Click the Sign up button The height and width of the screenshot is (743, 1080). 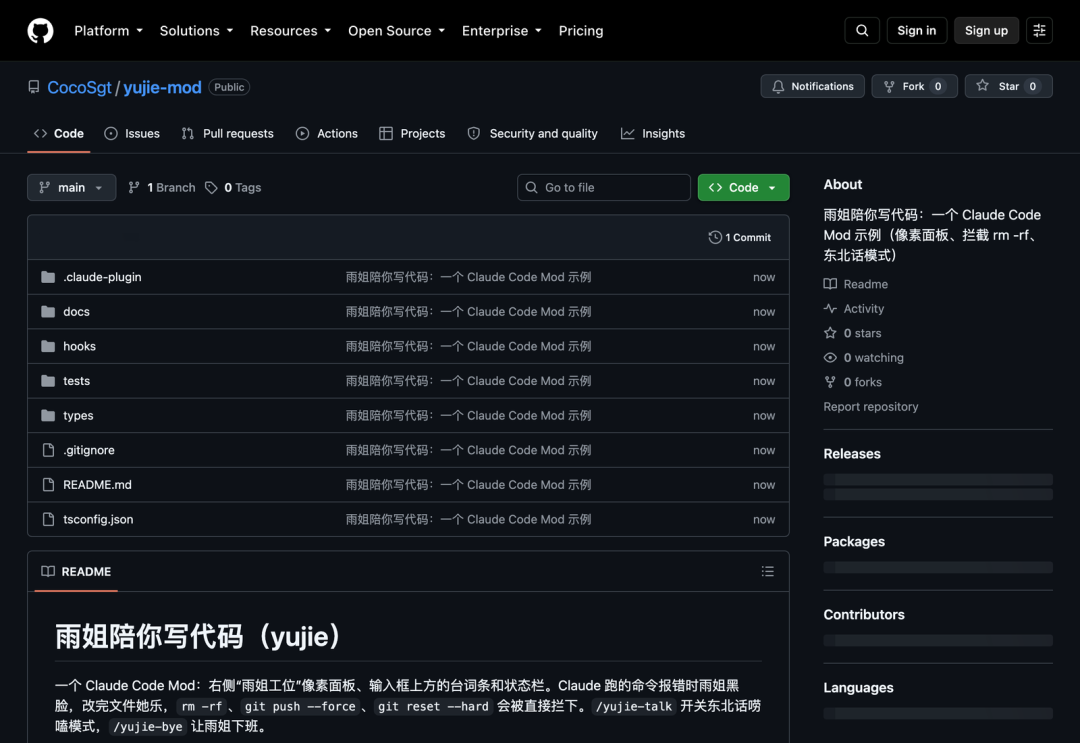(x=986, y=31)
